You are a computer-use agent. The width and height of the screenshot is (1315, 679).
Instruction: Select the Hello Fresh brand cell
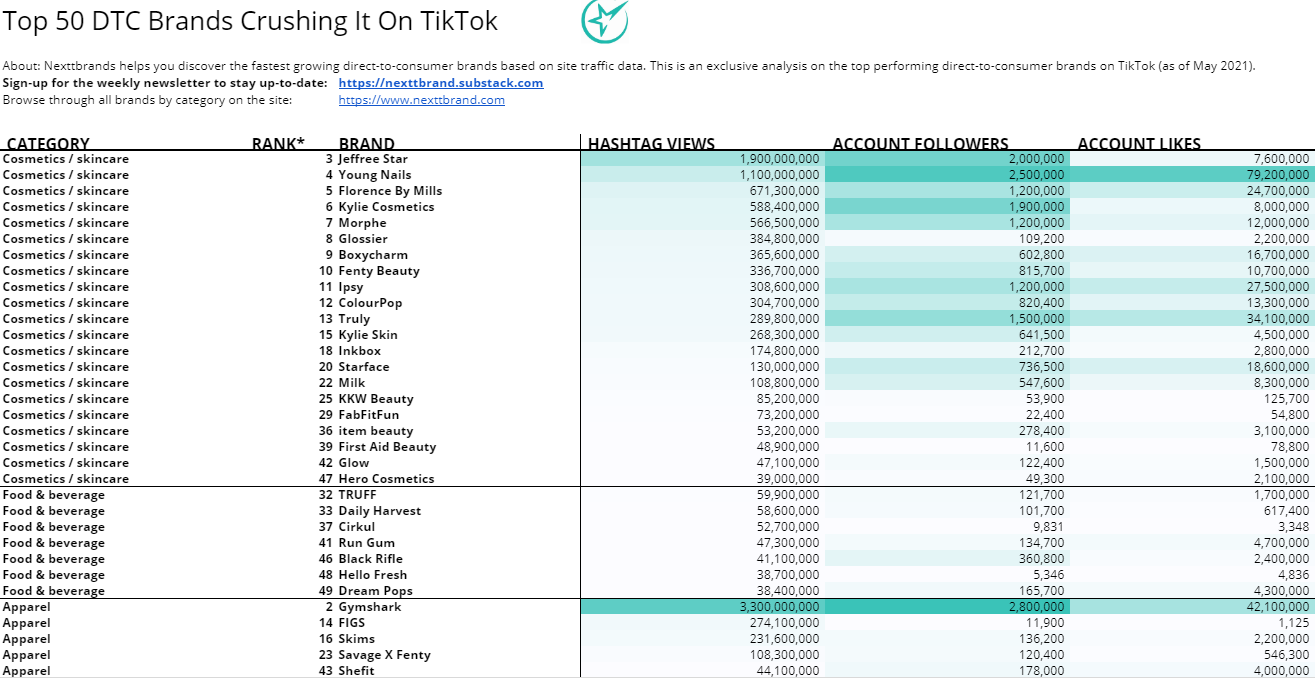pyautogui.click(x=373, y=575)
